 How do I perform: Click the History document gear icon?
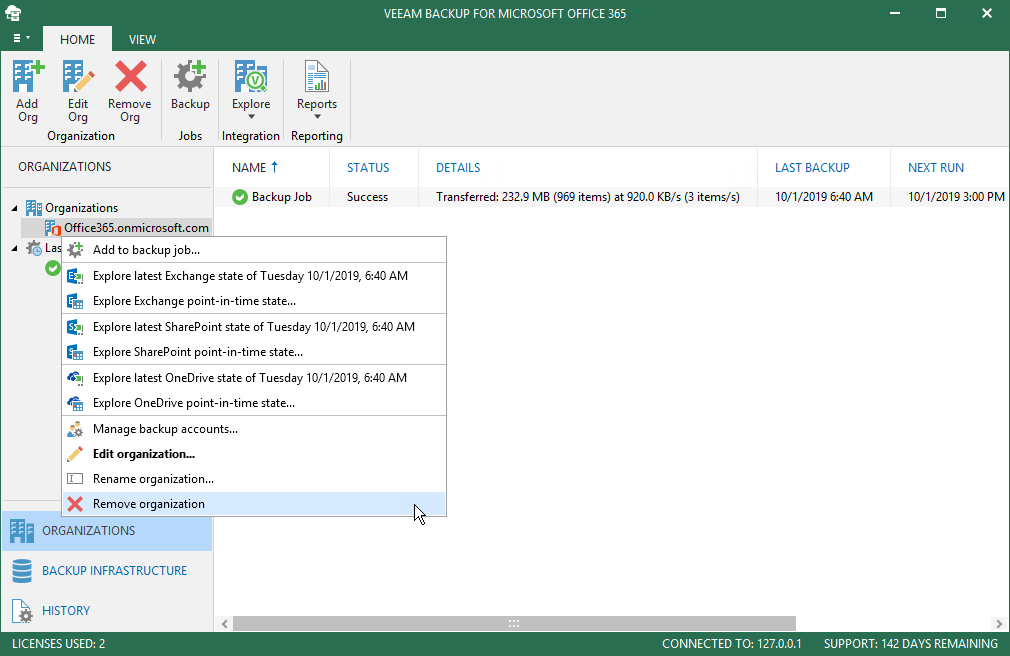[23, 611]
